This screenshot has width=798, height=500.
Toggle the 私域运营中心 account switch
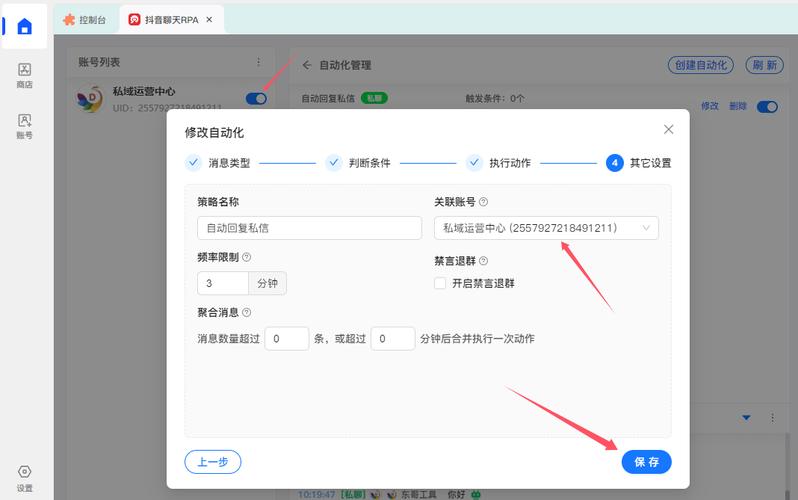[x=256, y=99]
